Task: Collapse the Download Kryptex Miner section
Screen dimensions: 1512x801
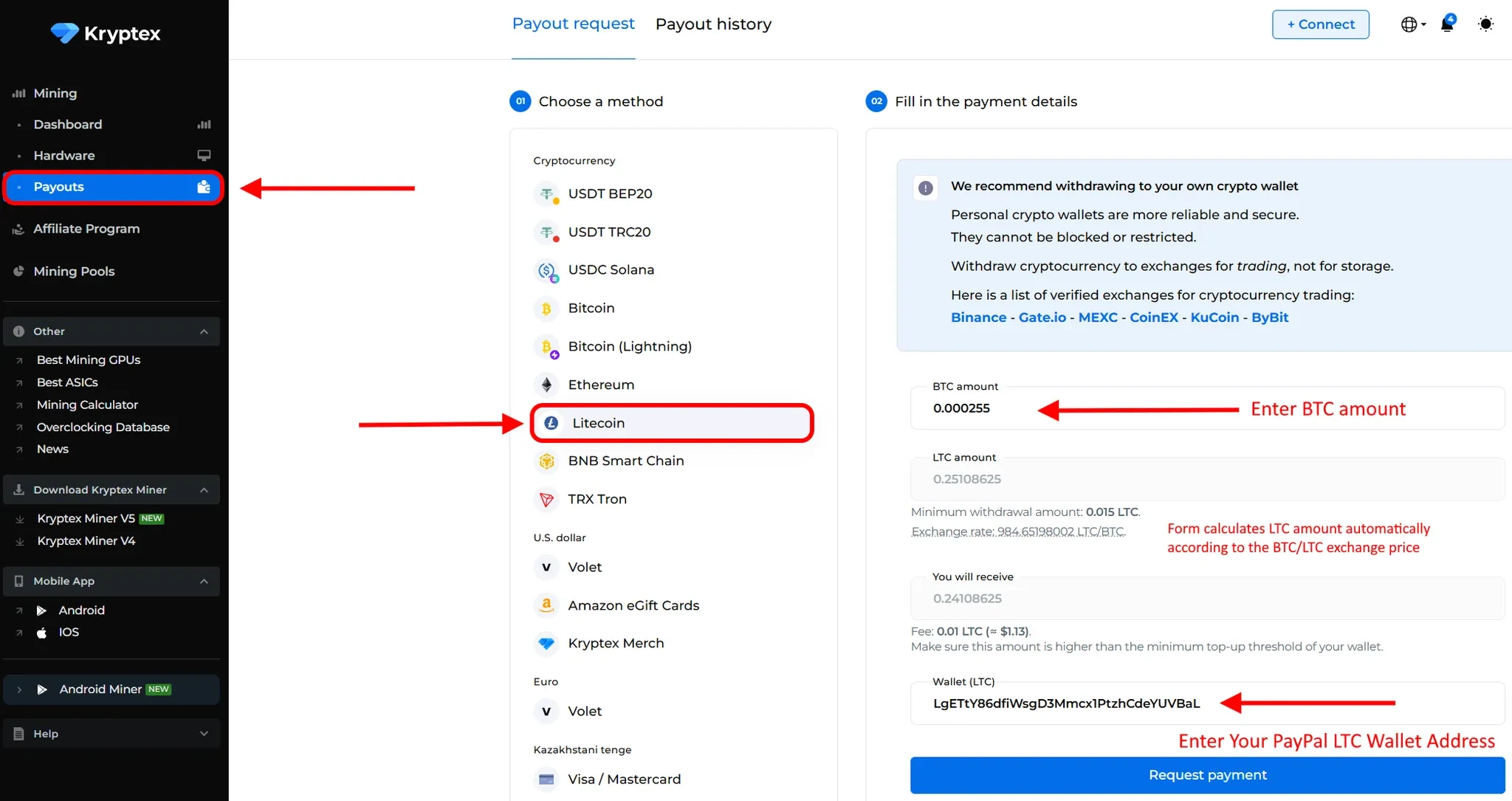Action: (x=204, y=490)
